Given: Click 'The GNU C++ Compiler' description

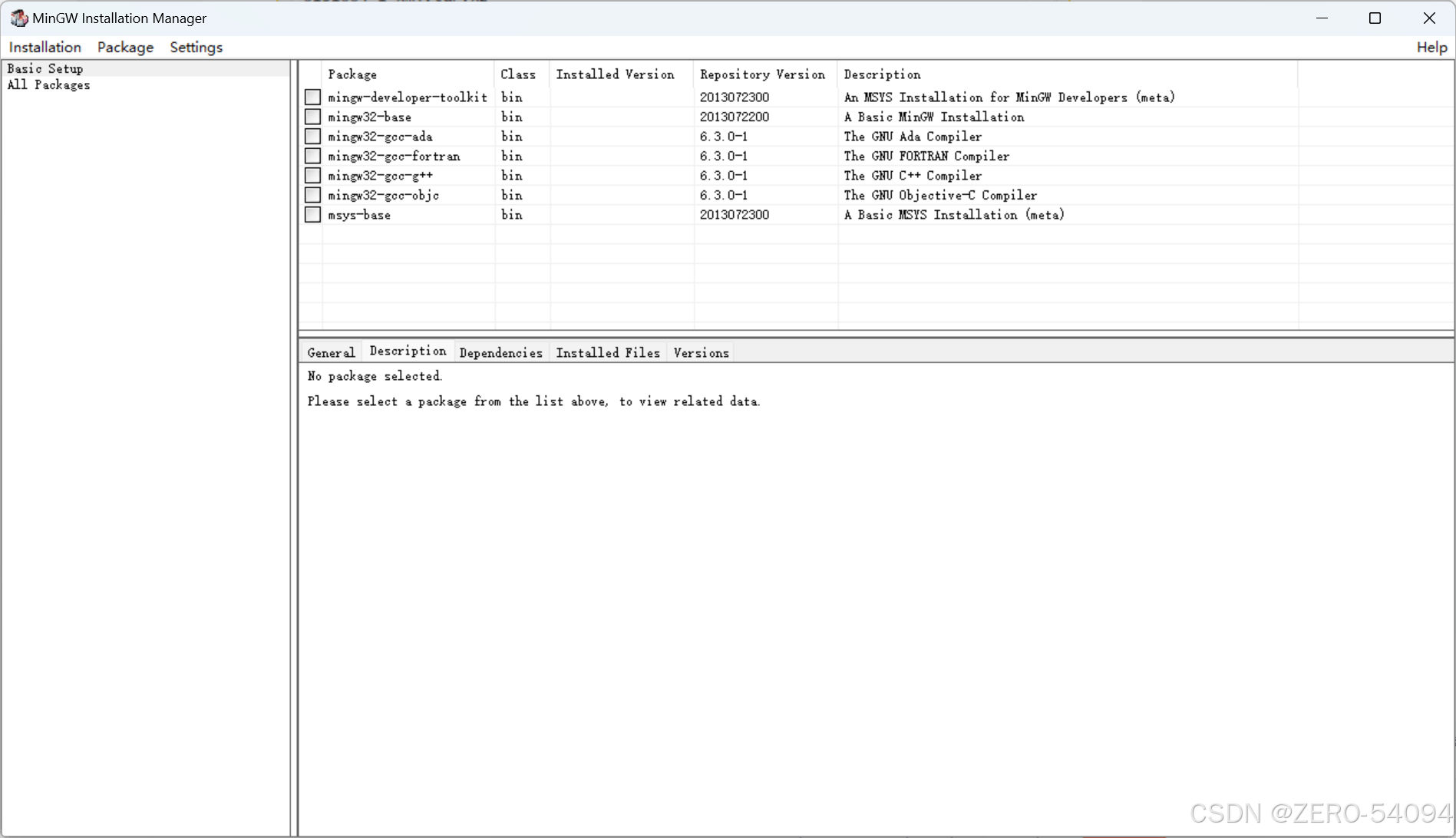Looking at the screenshot, I should tap(913, 176).
